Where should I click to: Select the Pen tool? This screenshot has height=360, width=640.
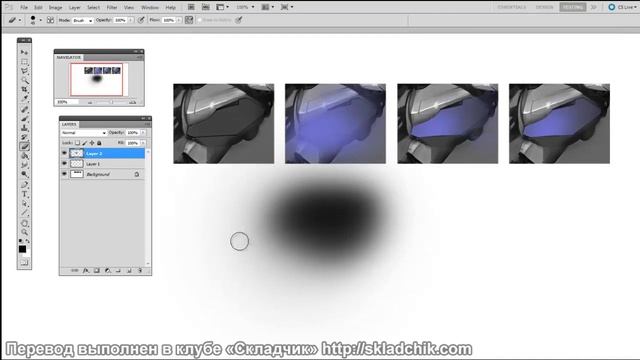pos(24,185)
